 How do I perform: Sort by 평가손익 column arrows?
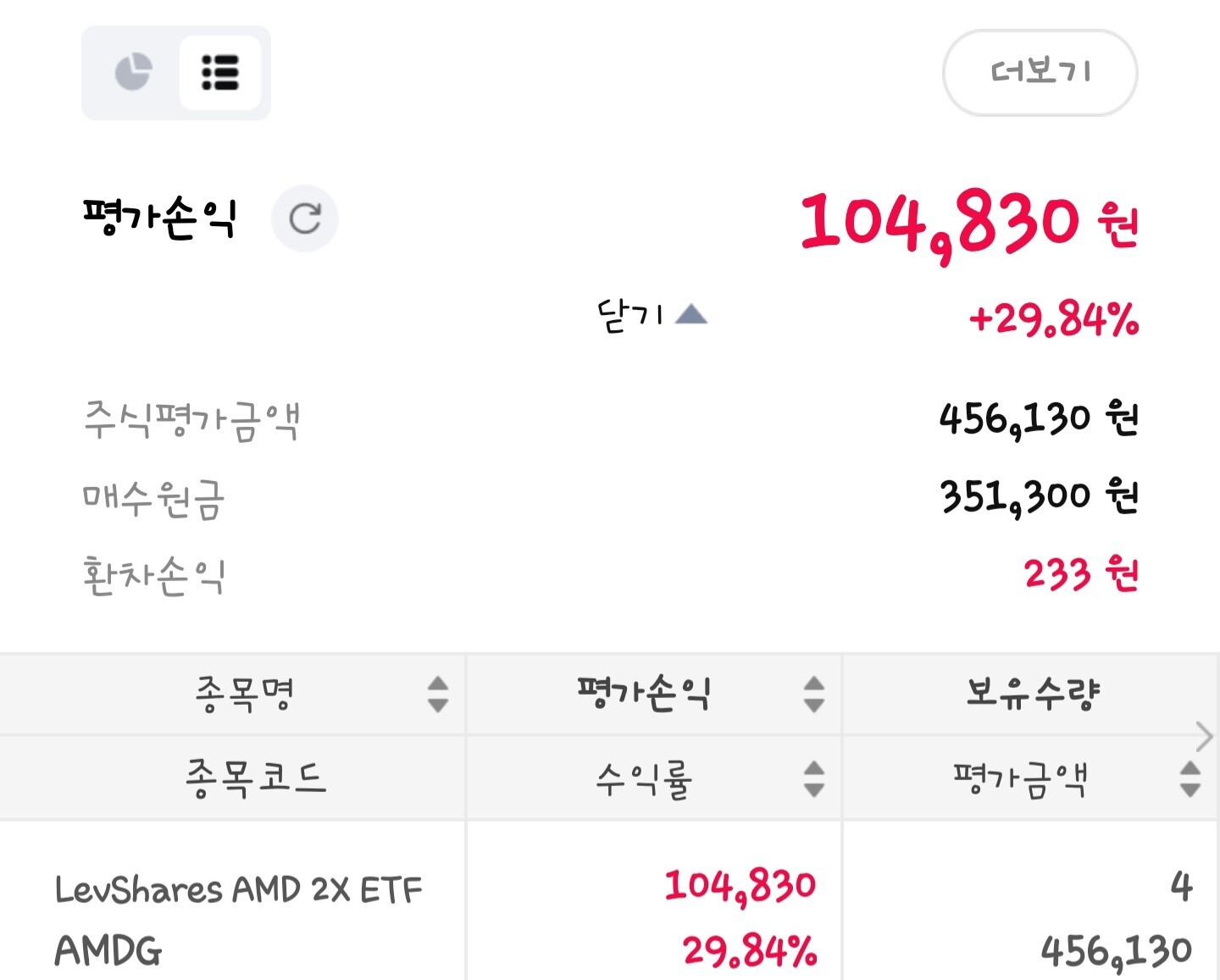(814, 694)
